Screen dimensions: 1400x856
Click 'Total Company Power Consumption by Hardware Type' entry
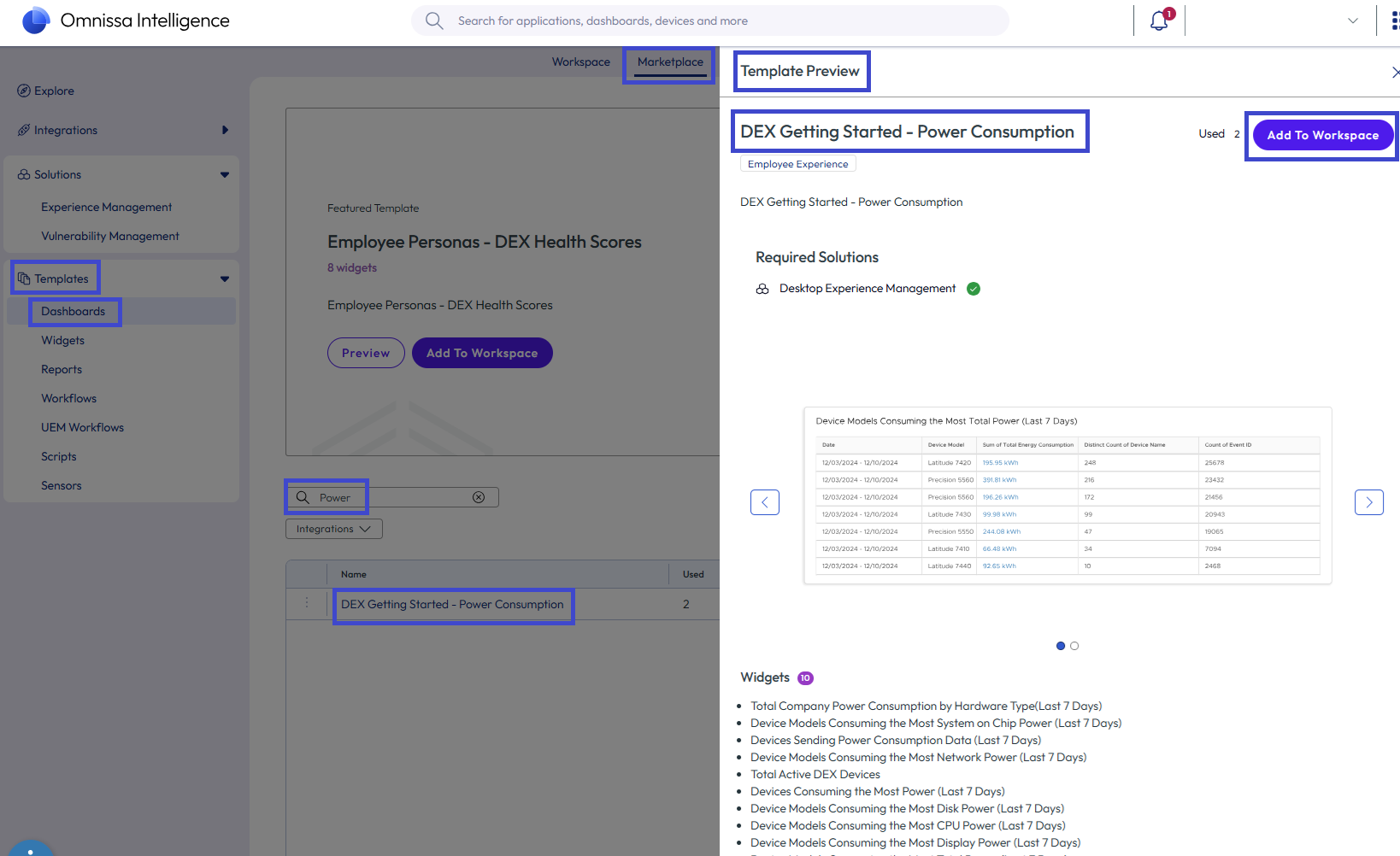pos(926,706)
